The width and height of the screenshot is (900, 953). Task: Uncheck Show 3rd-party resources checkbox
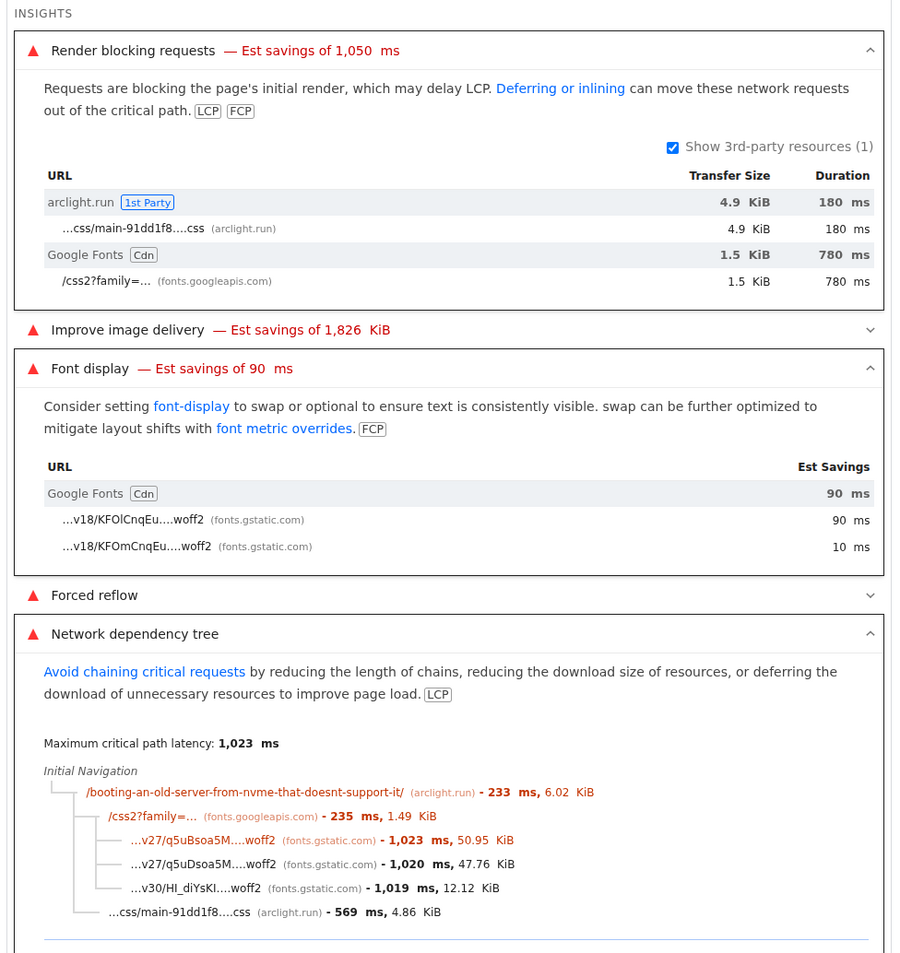(x=673, y=148)
